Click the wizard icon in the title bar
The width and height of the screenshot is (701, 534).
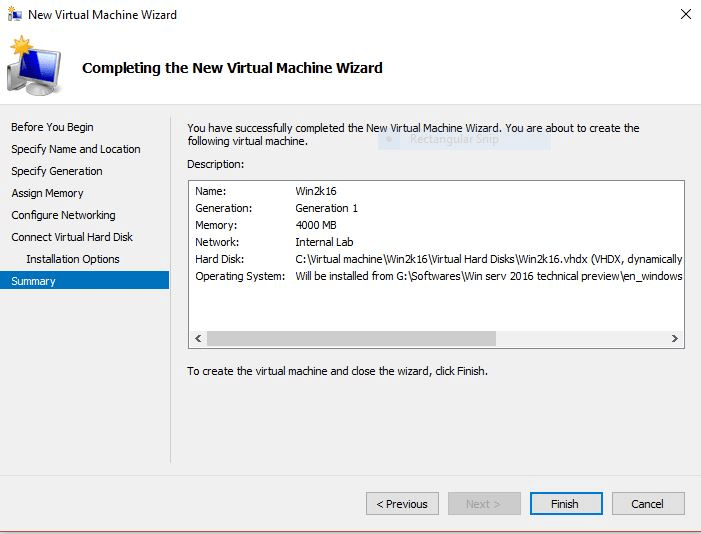(14, 15)
